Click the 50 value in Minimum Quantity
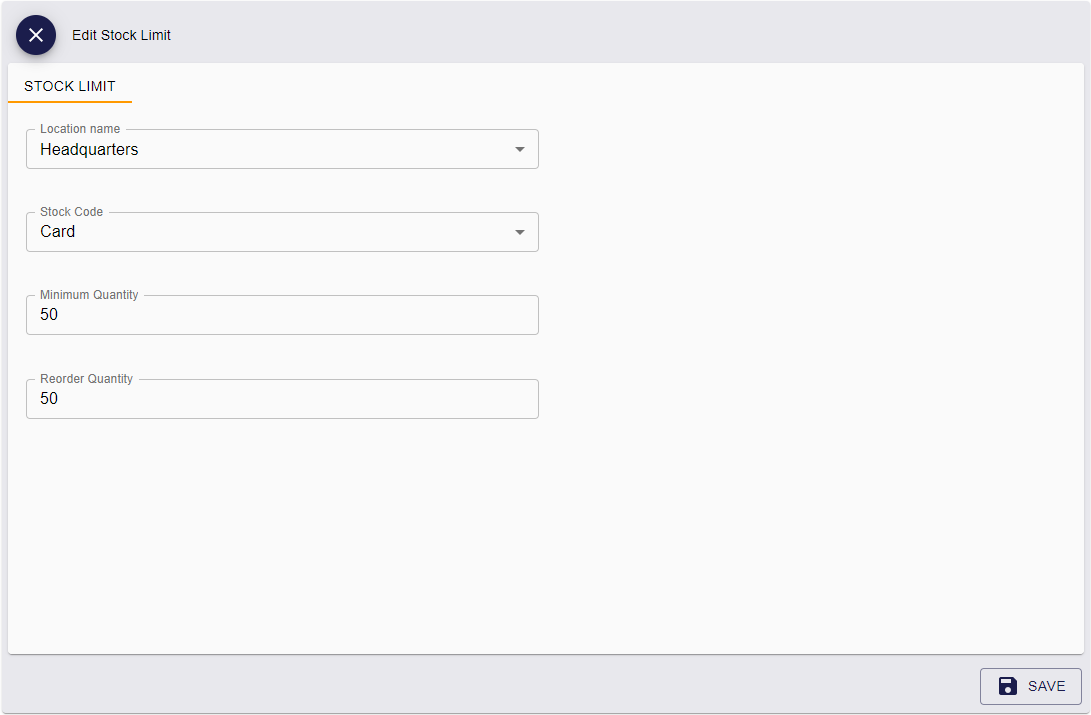The image size is (1091, 715). [49, 315]
